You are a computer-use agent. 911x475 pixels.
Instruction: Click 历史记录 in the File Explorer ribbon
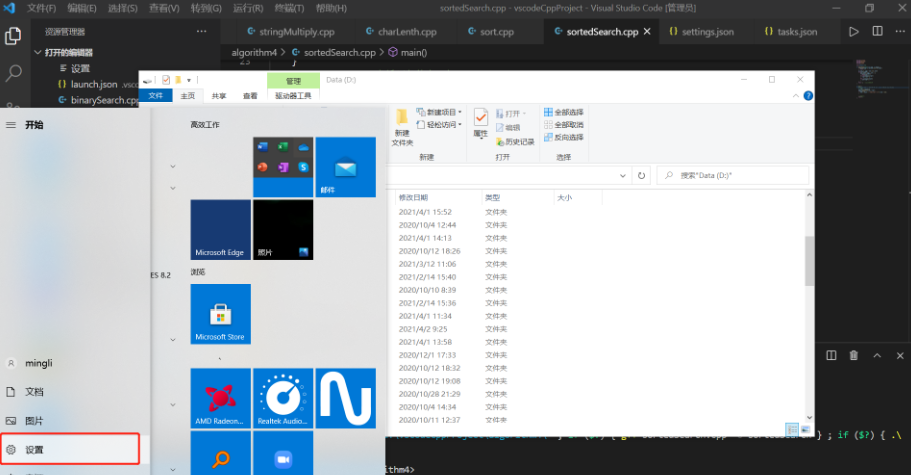515,142
